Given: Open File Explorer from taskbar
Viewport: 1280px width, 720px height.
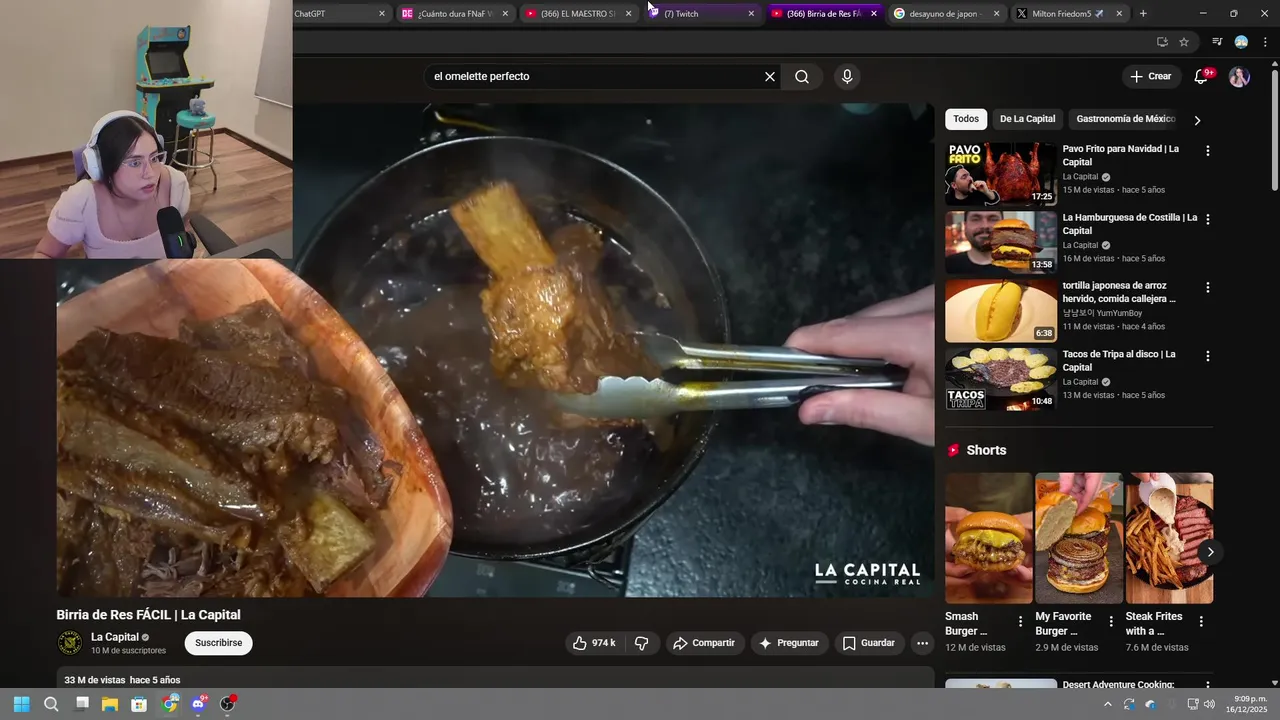Looking at the screenshot, I should click(x=110, y=704).
